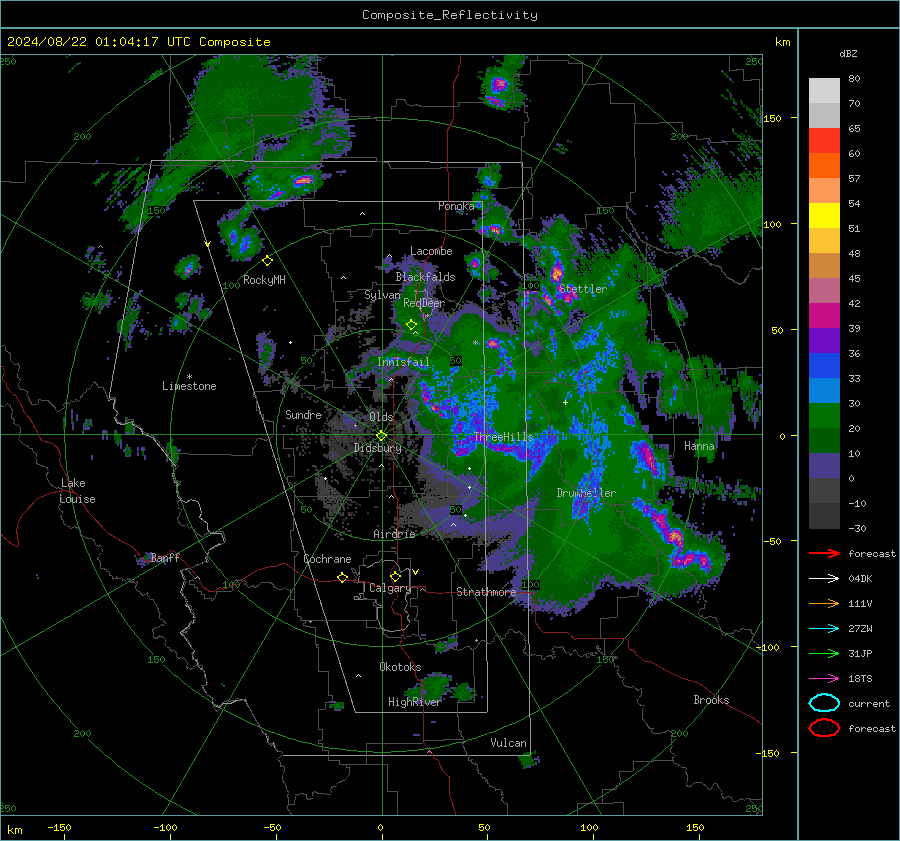Screen dimensions: 900x841
Task: Click the Sylvan label
Action: pos(382,295)
